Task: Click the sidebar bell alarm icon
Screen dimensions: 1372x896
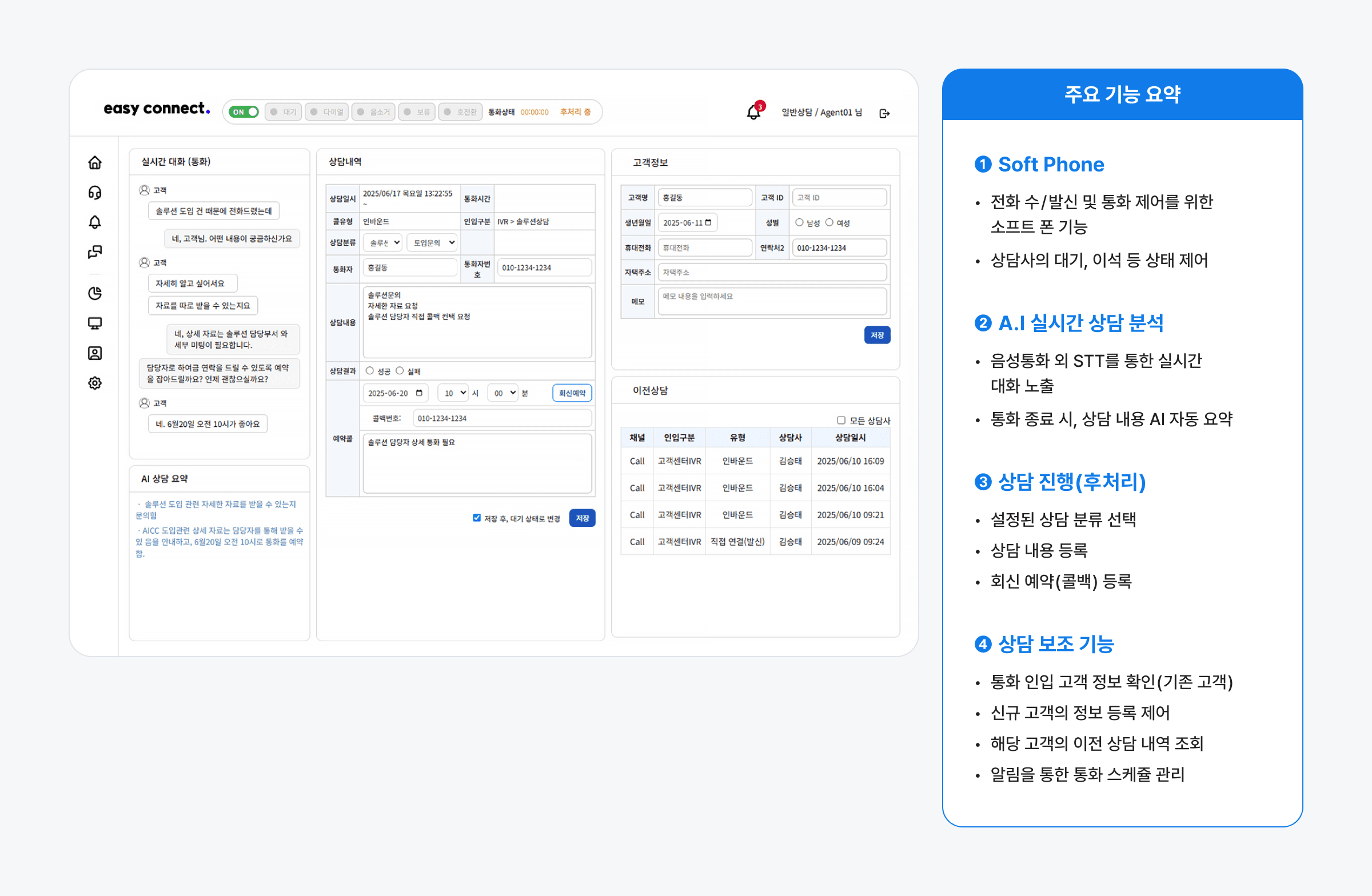Action: tap(95, 222)
